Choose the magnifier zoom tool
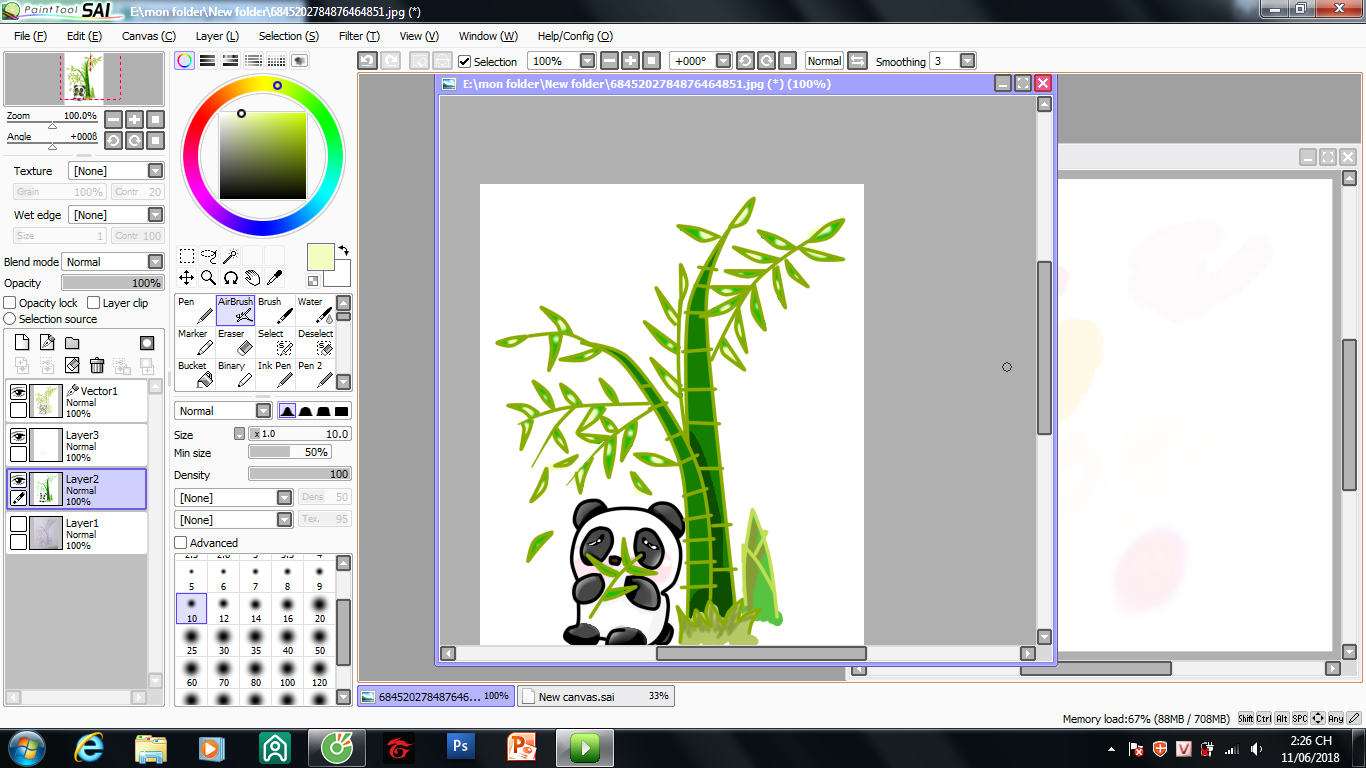This screenshot has height=768, width=1366. (208, 278)
